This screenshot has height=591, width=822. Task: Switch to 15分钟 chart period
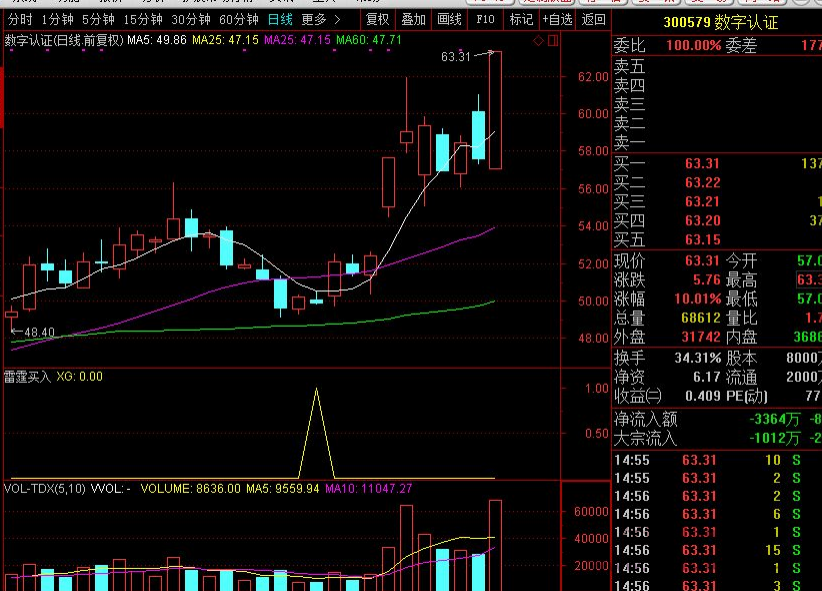pos(142,19)
